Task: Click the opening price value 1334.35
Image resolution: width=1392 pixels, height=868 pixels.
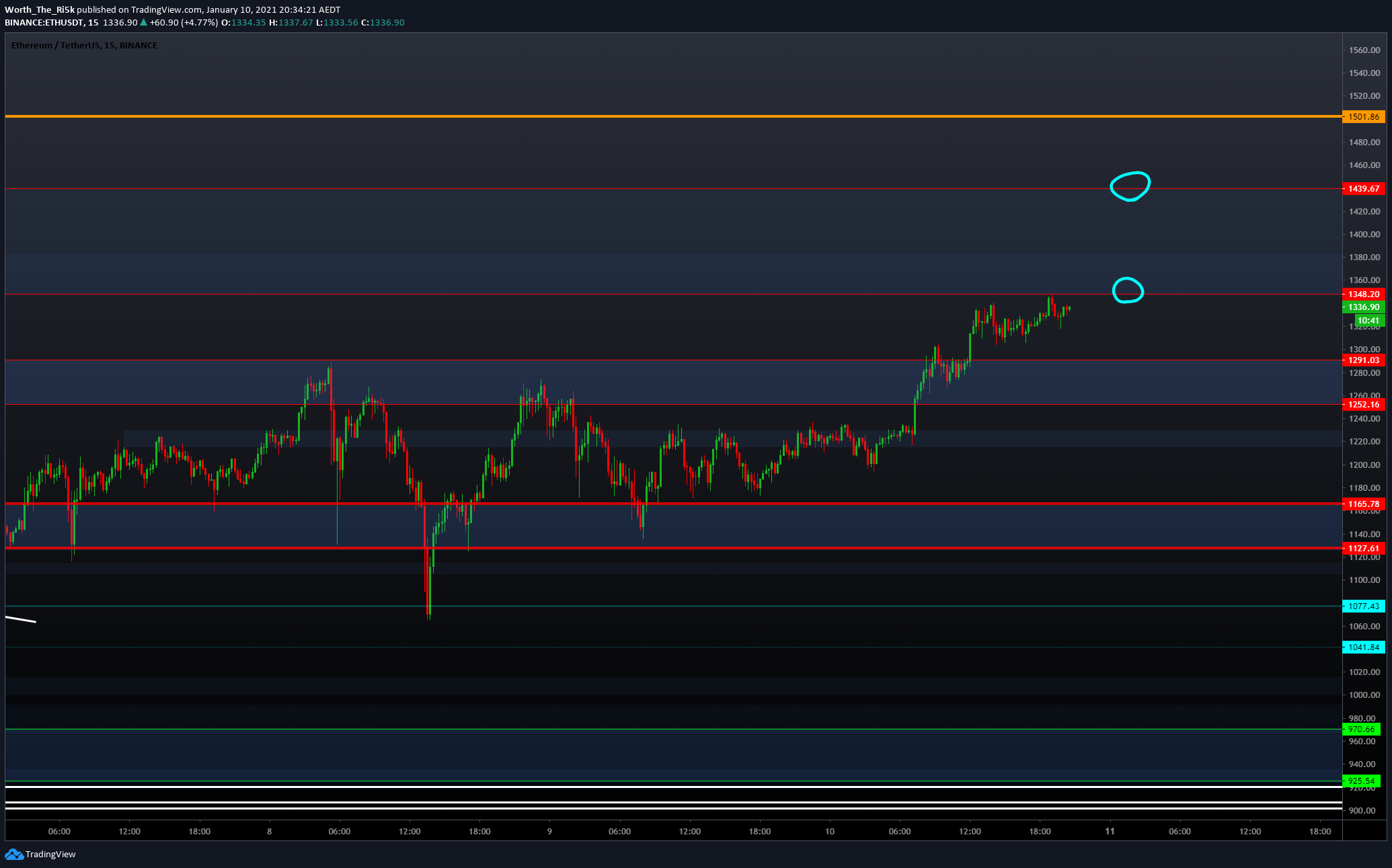Action: pos(249,22)
